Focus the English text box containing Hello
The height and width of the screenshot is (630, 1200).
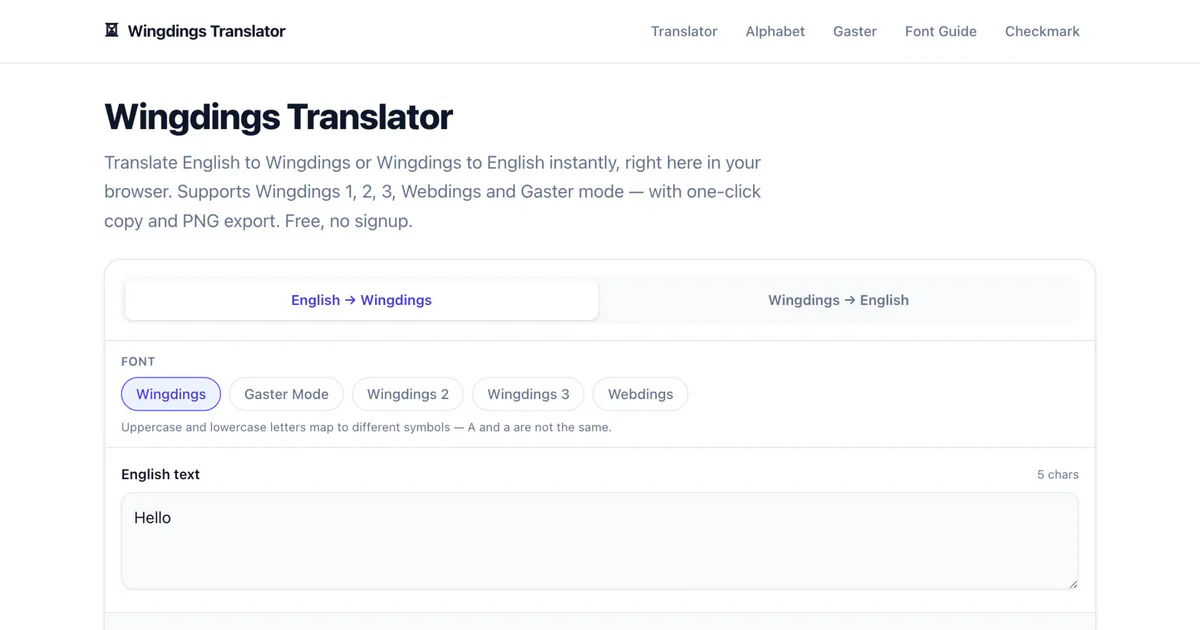coord(600,541)
